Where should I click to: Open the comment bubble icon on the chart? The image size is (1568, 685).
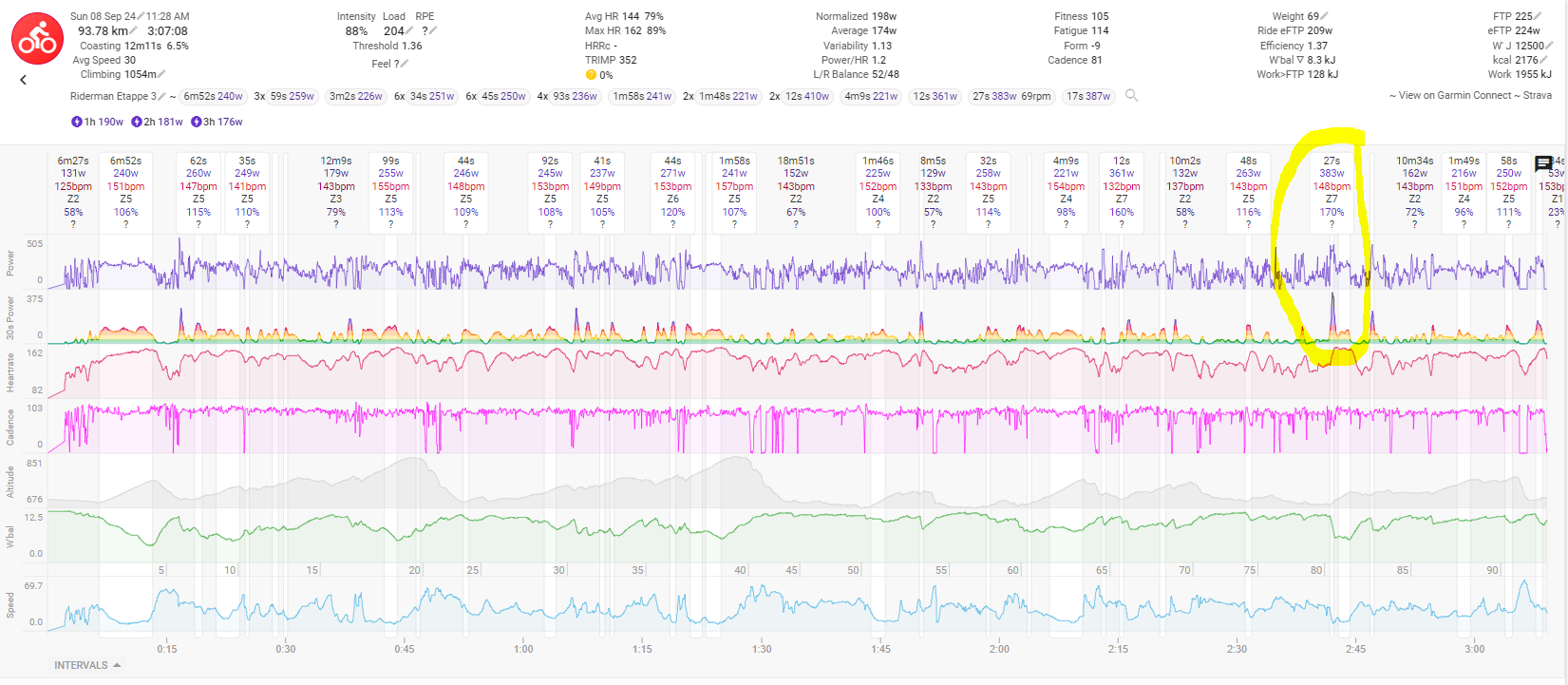[1543, 163]
